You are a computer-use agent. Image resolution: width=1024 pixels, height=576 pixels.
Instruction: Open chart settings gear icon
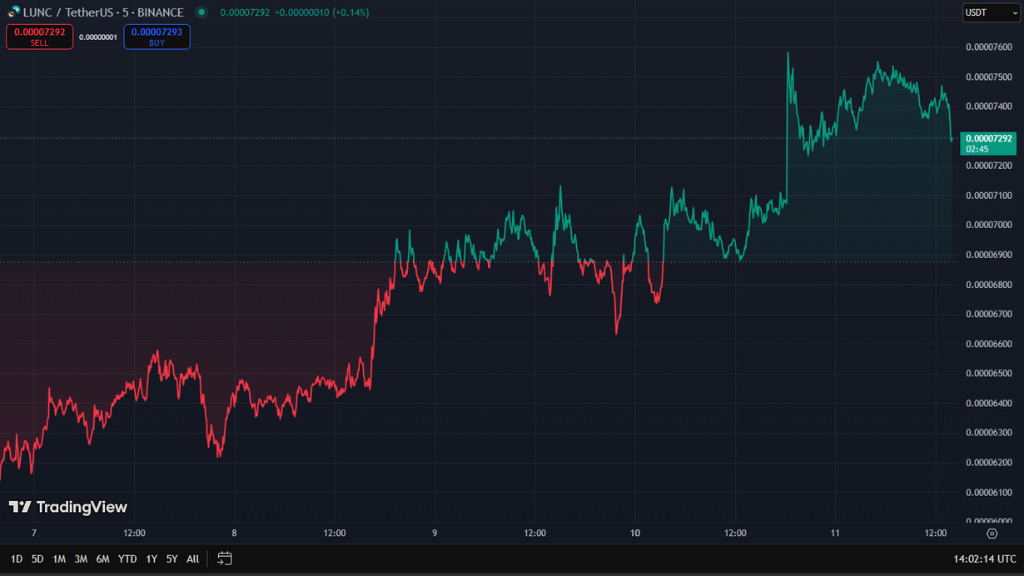click(992, 534)
